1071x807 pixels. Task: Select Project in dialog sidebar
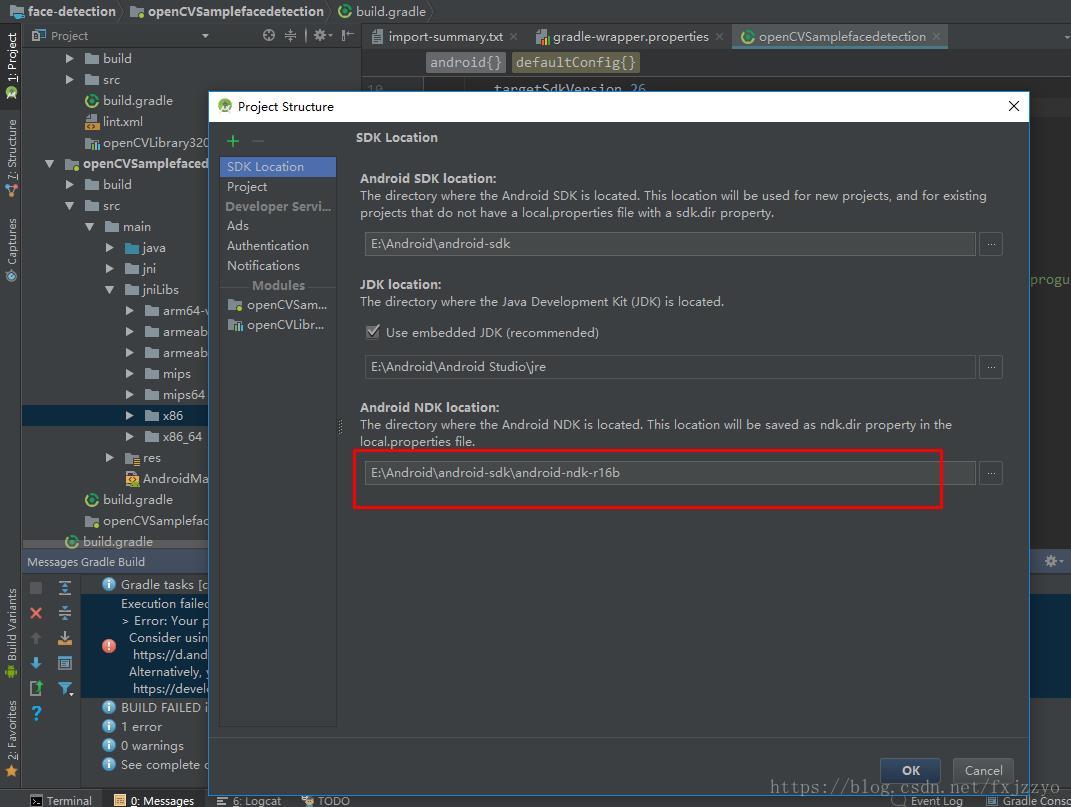tap(278, 187)
